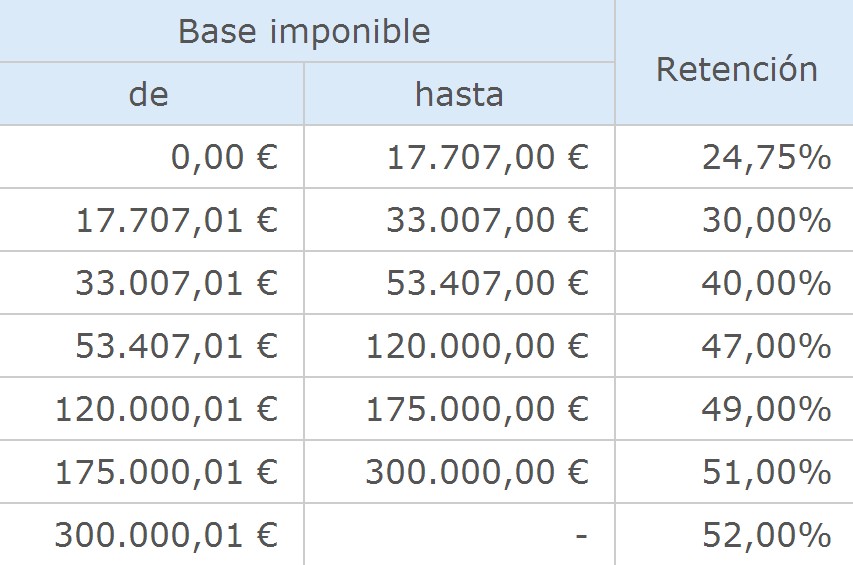Image resolution: width=853 pixels, height=565 pixels.
Task: Select the cell showing 120.000,00 €
Action: tap(476, 346)
